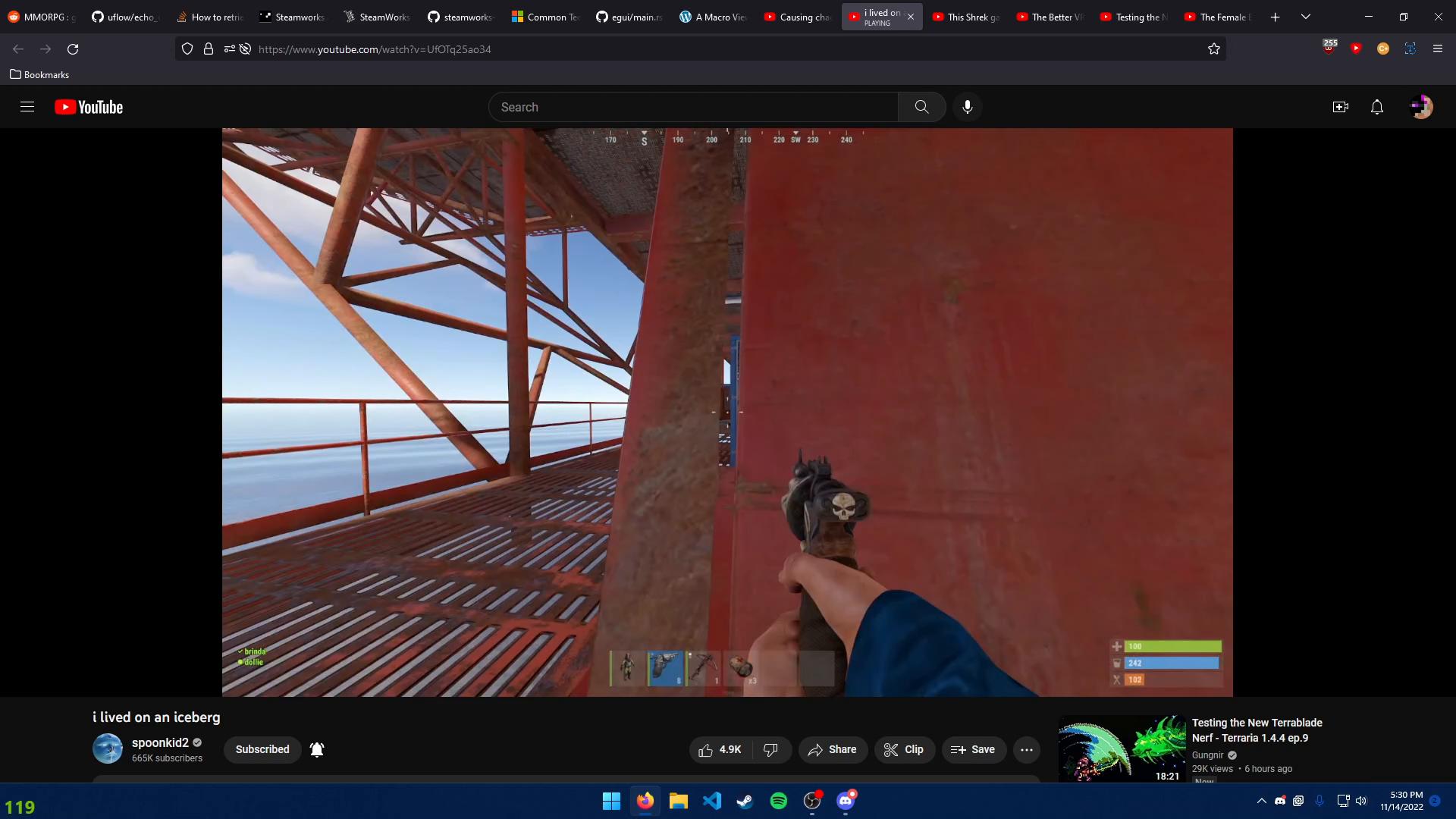The width and height of the screenshot is (1456, 819).
Task: Go back to the previous page
Action: pos(18,49)
